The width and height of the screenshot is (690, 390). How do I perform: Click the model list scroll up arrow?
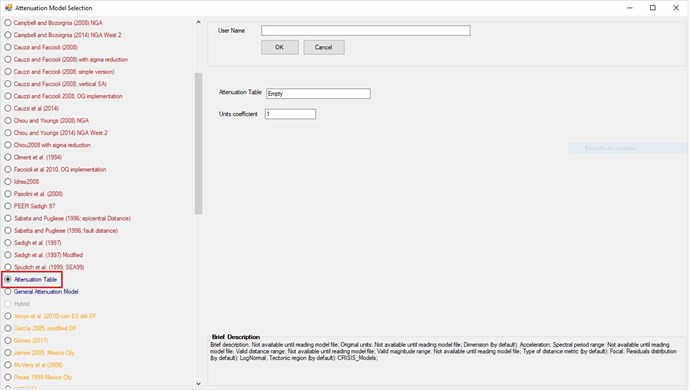198,22
